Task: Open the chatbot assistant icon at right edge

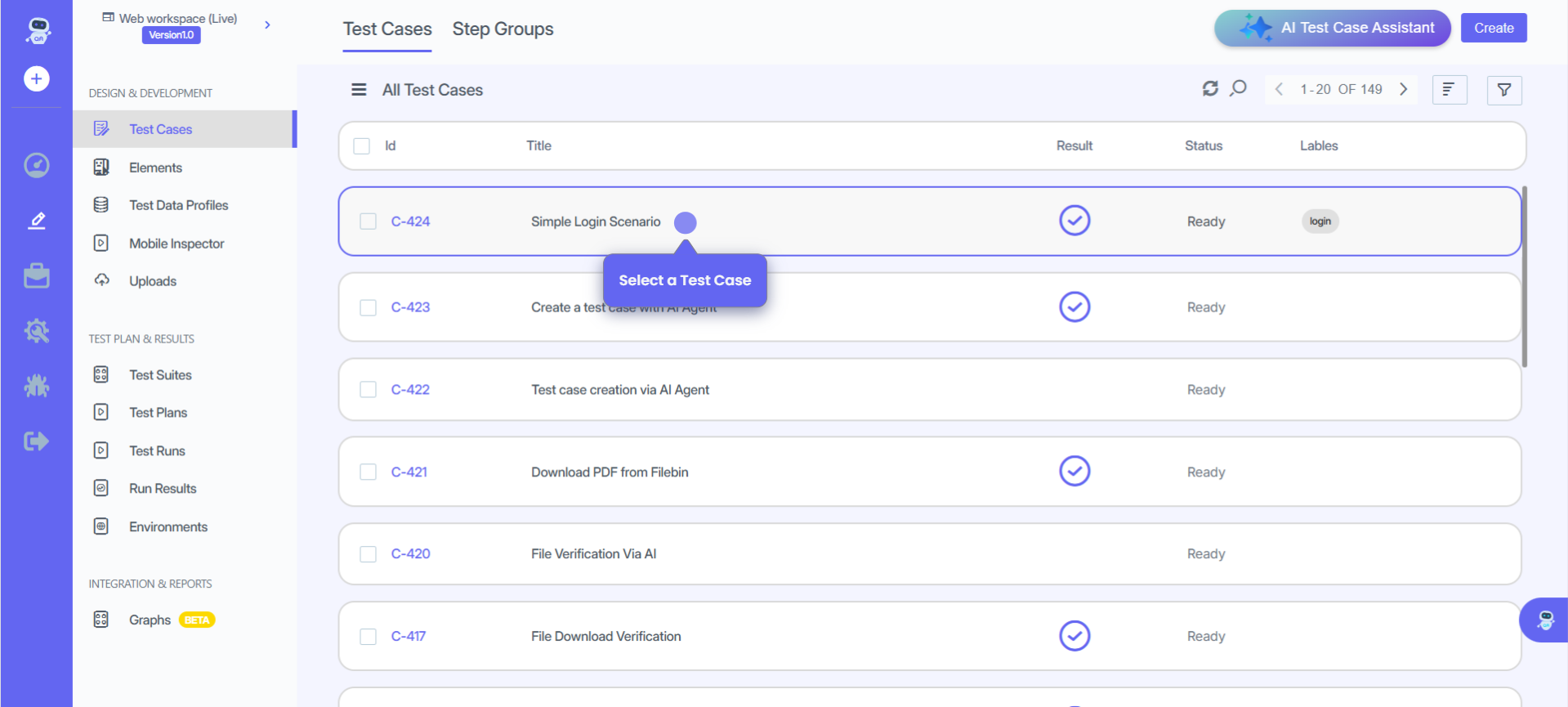Action: coord(1544,620)
